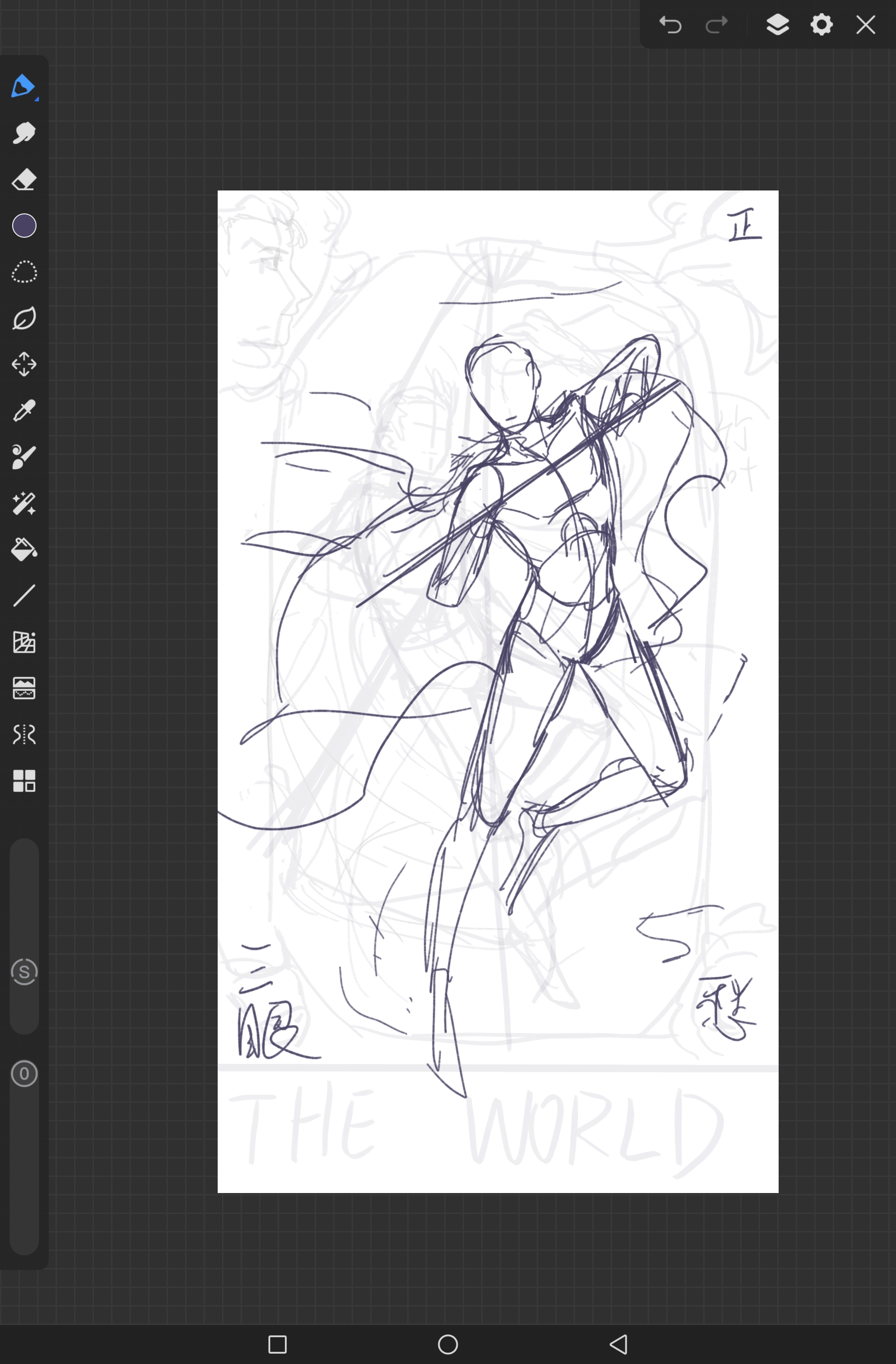Select the swirl paintbrush tool

24,457
